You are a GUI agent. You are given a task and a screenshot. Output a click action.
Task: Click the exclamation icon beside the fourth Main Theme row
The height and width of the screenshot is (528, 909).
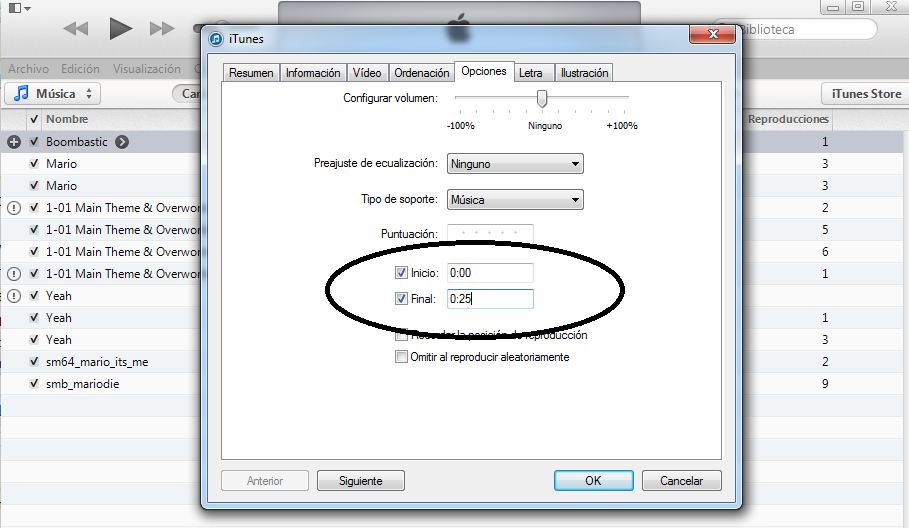(x=14, y=274)
